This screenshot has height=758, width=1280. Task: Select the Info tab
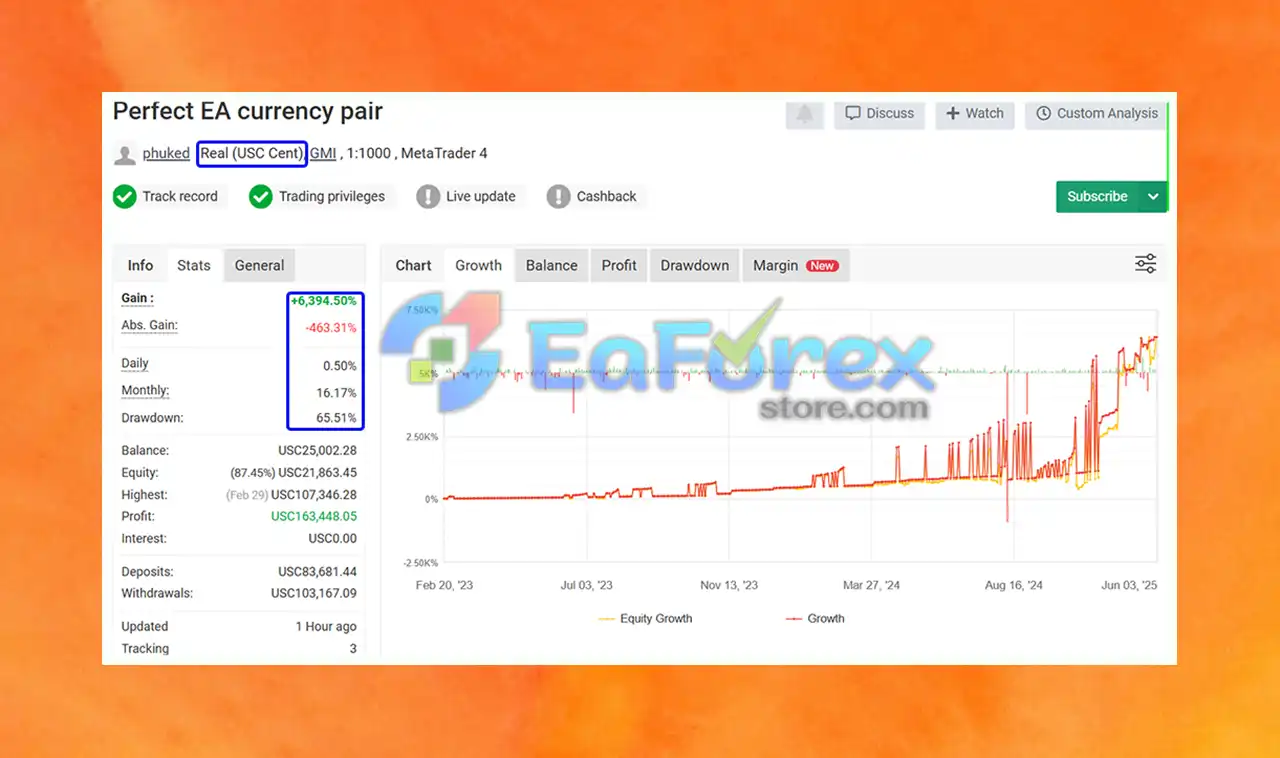(140, 265)
